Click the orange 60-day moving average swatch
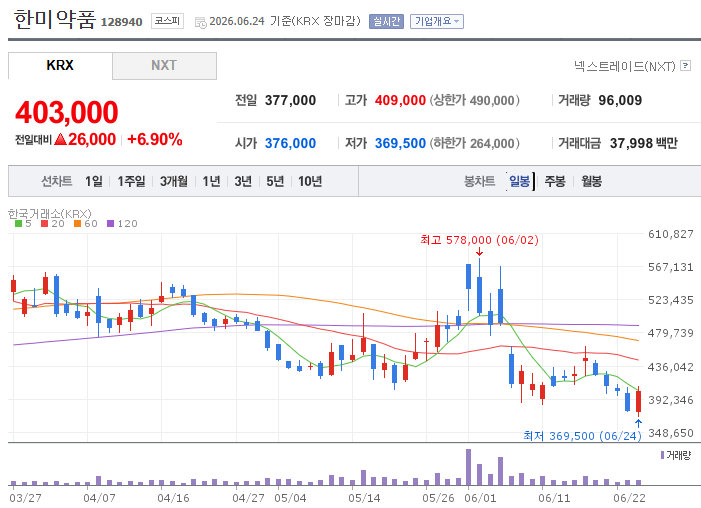 click(x=77, y=224)
